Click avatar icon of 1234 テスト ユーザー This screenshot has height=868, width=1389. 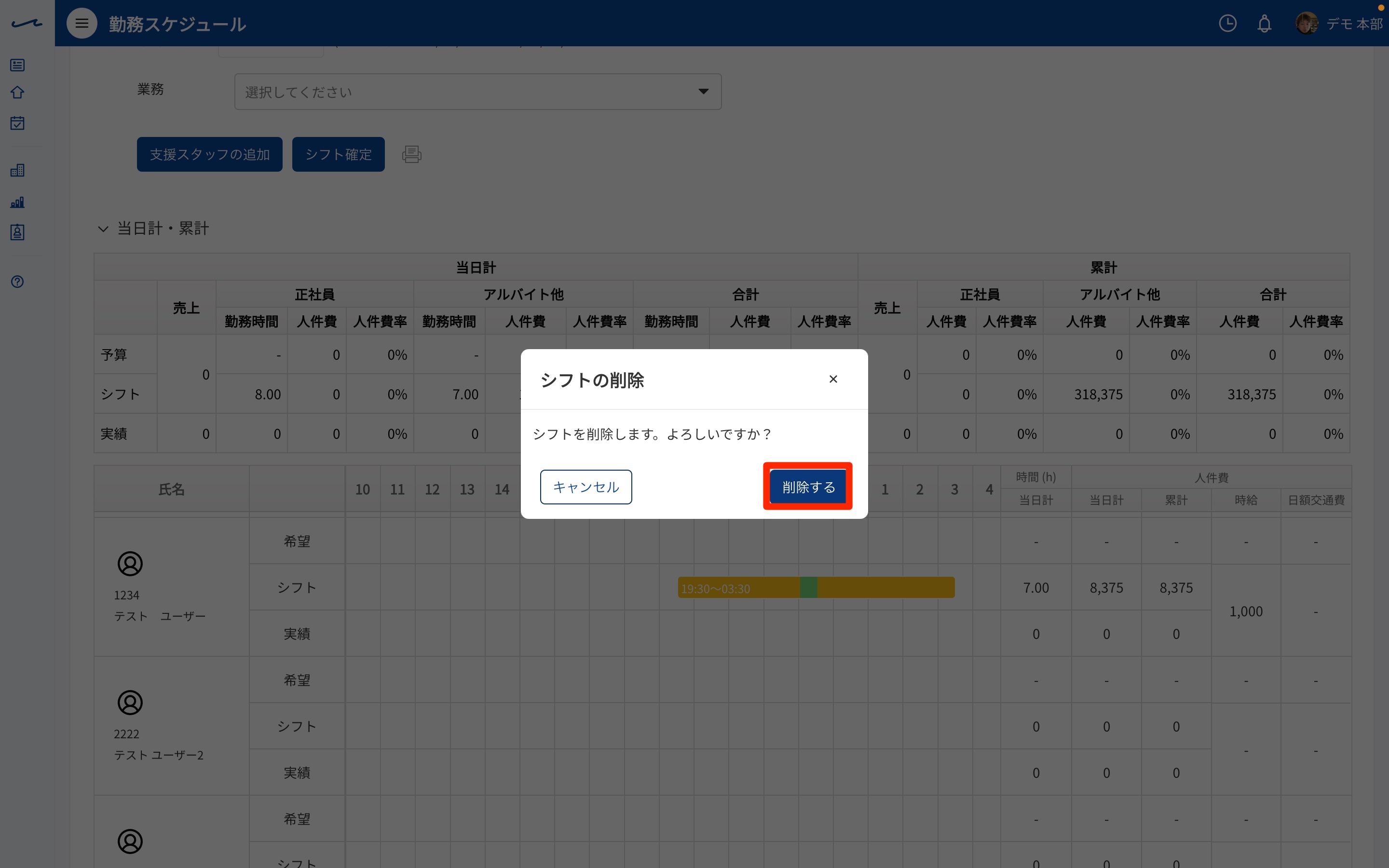coord(130,564)
